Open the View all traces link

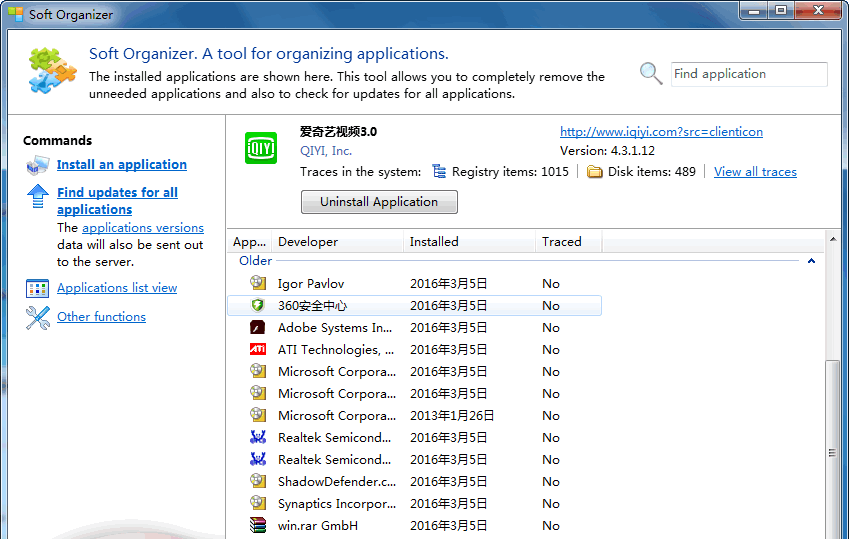tap(755, 172)
